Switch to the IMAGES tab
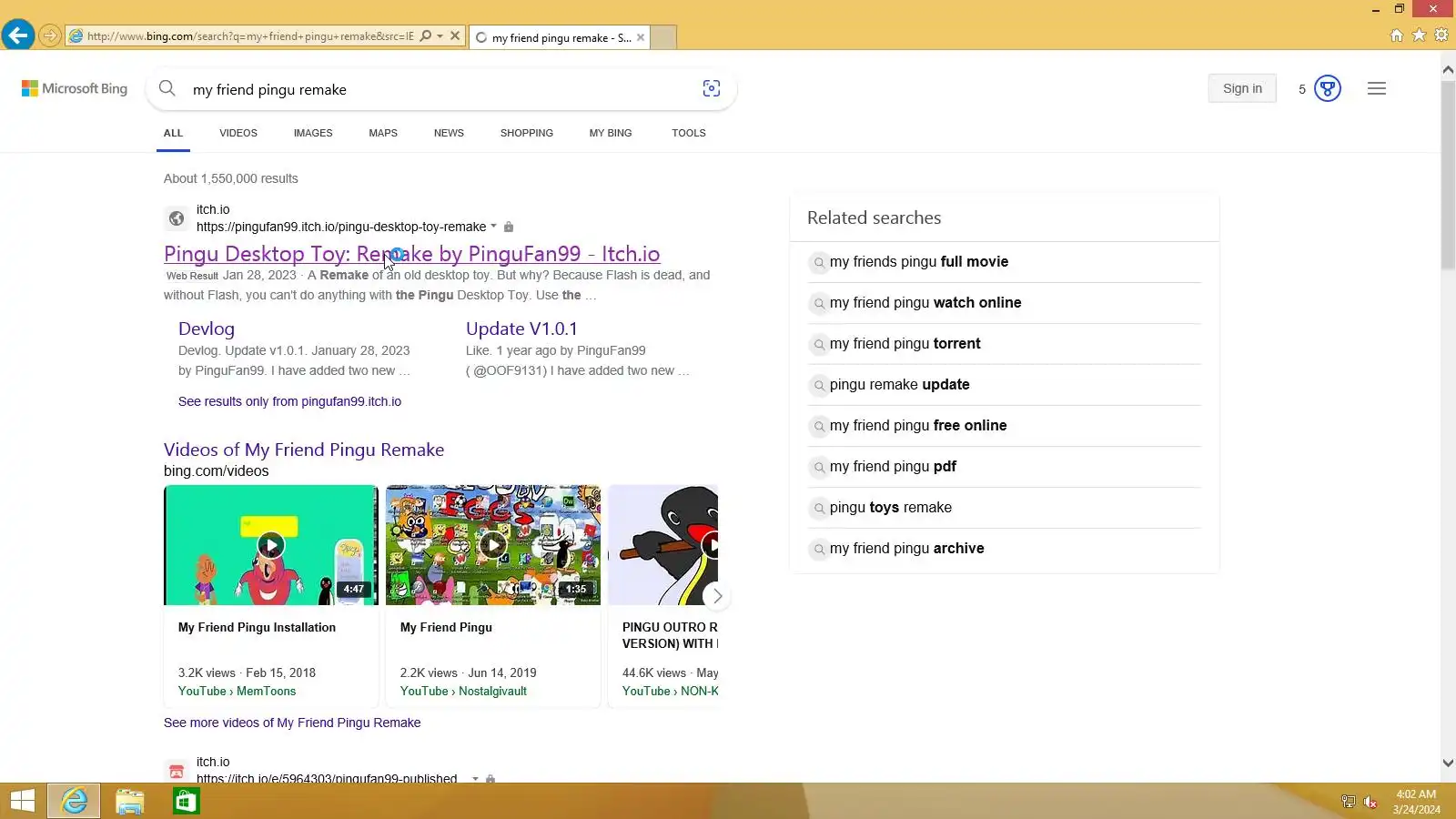 point(313,133)
